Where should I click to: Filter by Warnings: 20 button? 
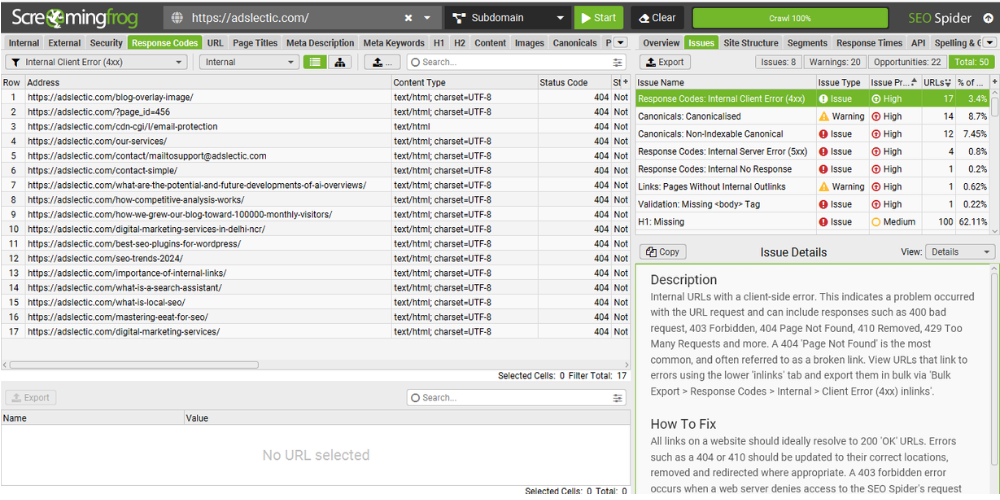click(x=833, y=62)
